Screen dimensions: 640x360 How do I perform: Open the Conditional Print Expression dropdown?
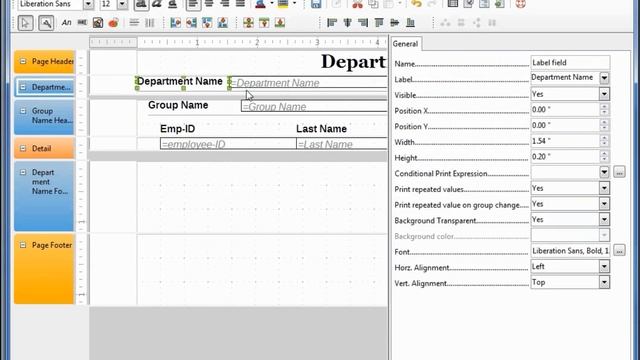click(x=604, y=172)
